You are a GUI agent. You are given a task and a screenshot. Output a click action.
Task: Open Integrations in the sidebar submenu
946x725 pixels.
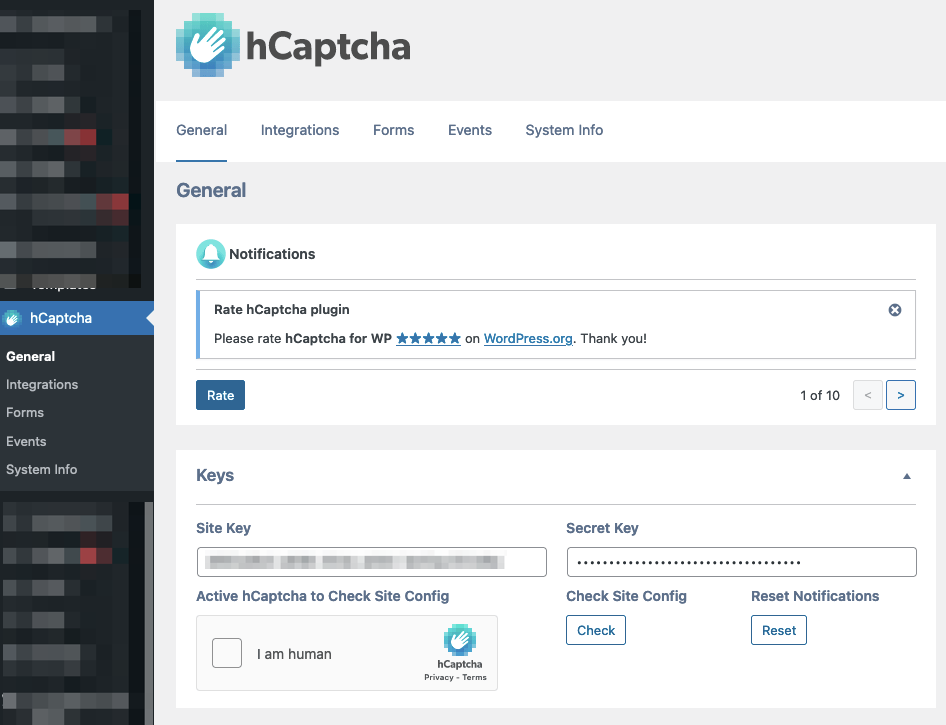42,385
